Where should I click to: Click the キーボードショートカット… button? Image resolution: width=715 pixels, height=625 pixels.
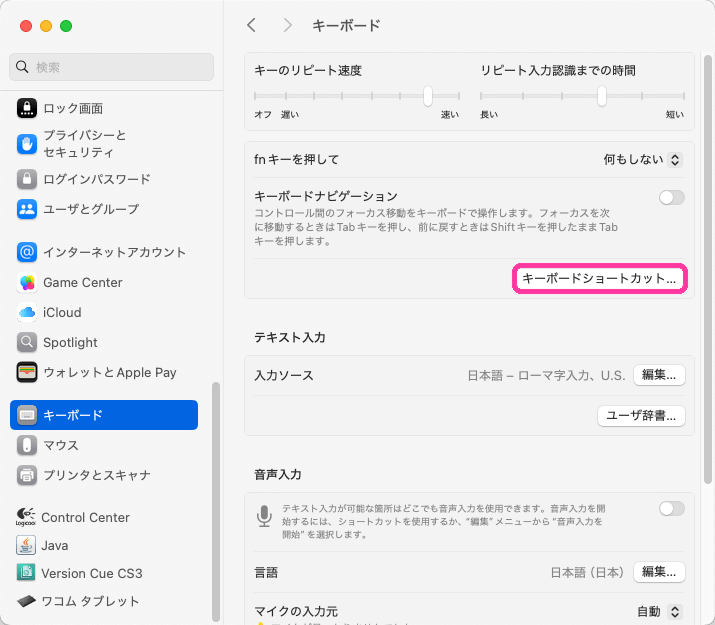click(x=600, y=279)
